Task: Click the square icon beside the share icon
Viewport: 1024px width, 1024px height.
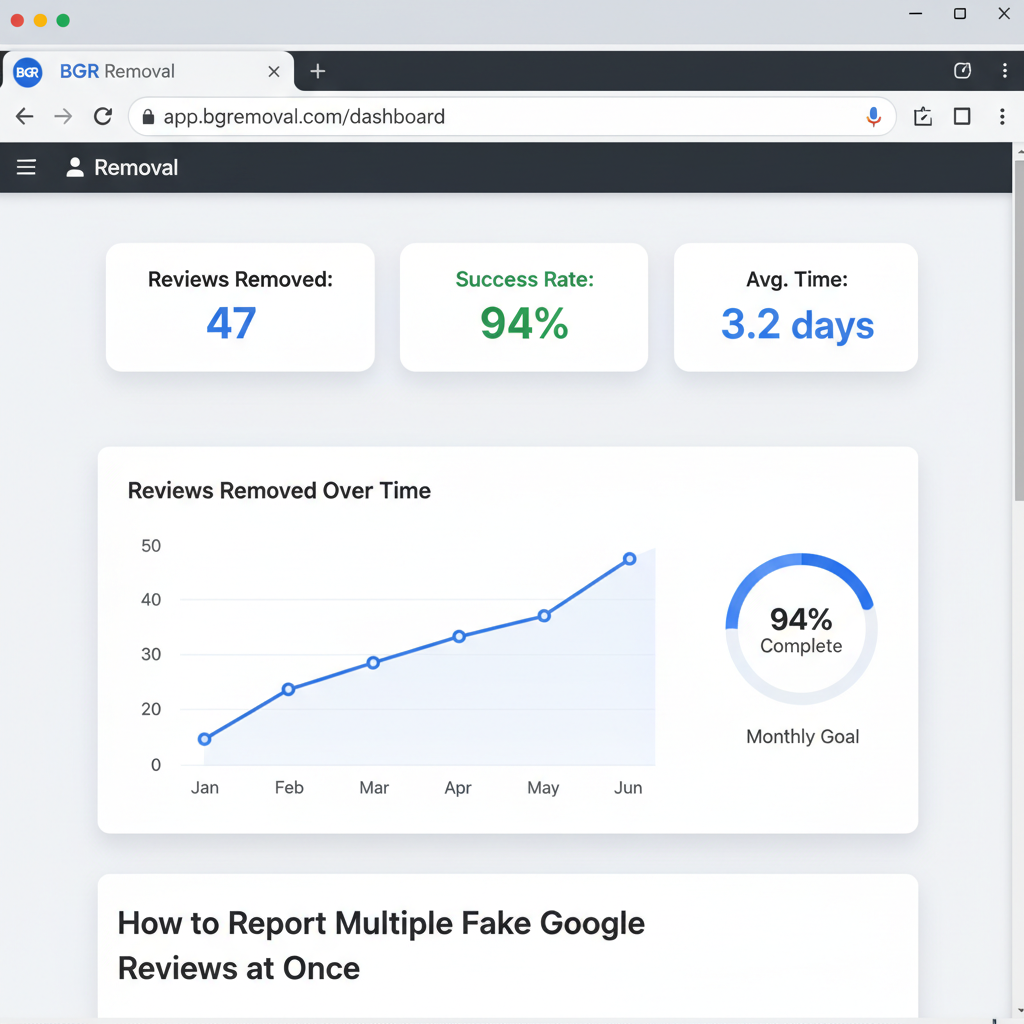Action: coord(962,117)
